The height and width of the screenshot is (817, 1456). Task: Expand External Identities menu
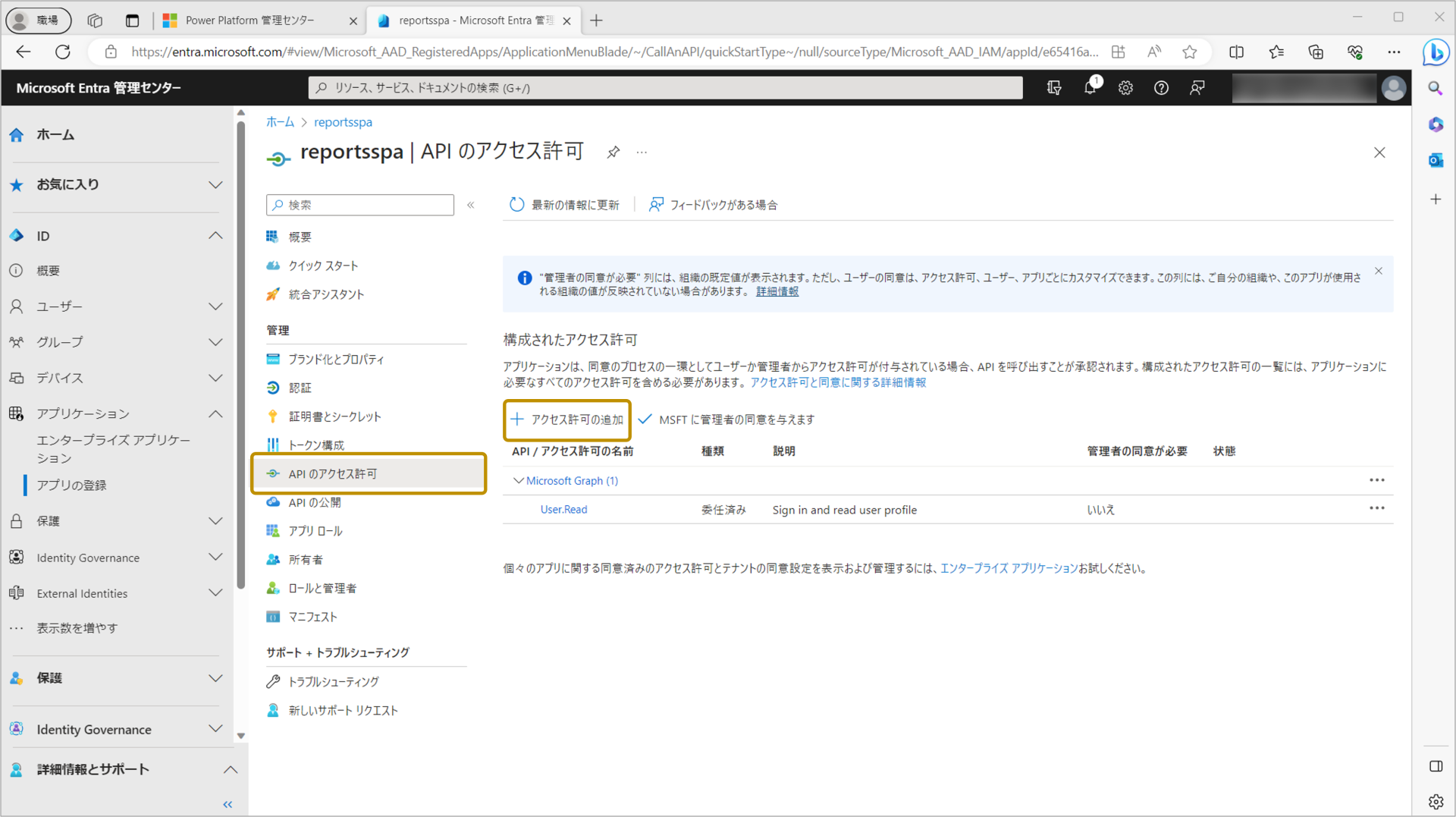click(215, 592)
